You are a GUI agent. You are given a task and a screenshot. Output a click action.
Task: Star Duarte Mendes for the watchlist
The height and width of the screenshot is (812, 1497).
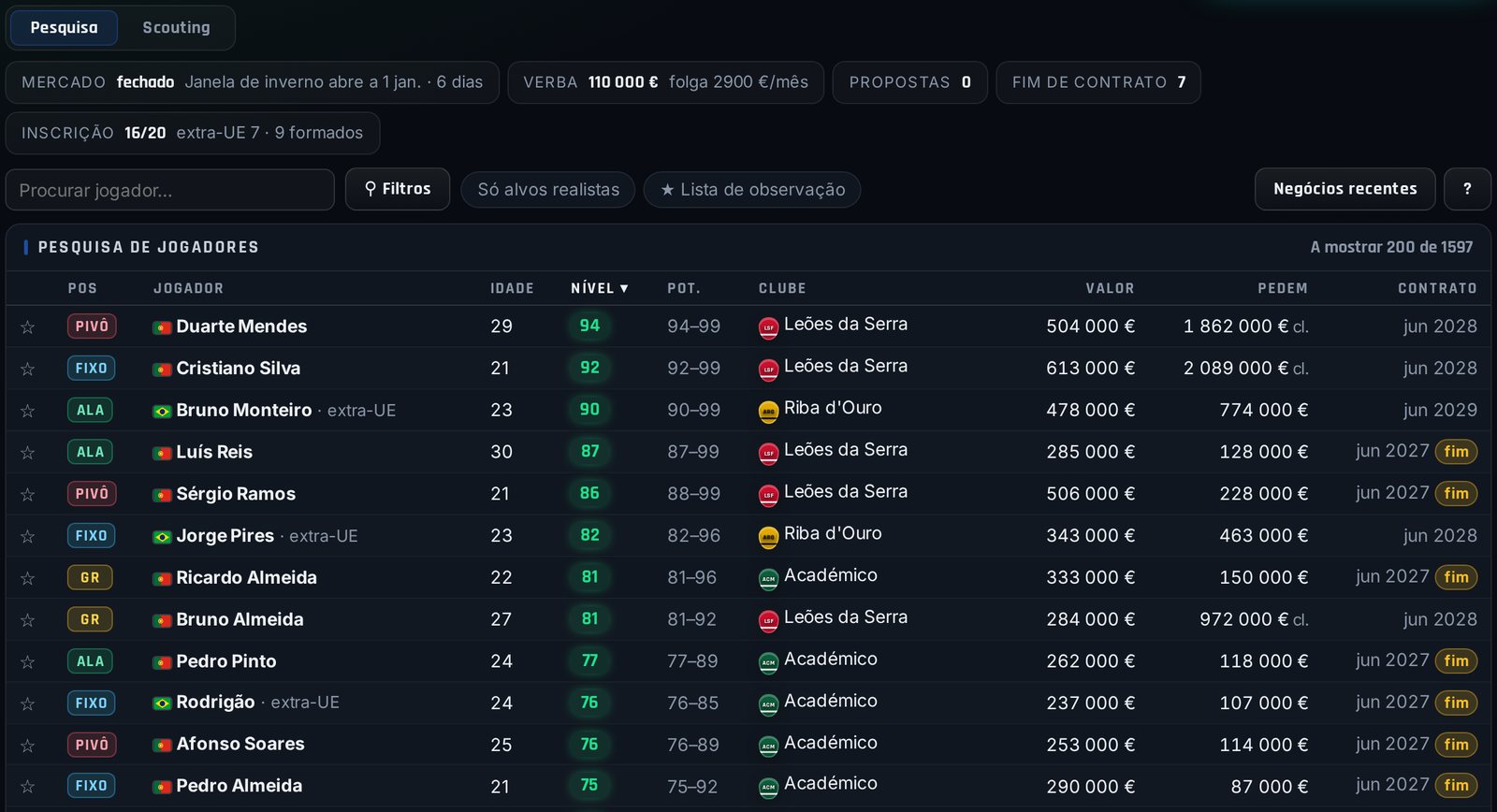(28, 326)
